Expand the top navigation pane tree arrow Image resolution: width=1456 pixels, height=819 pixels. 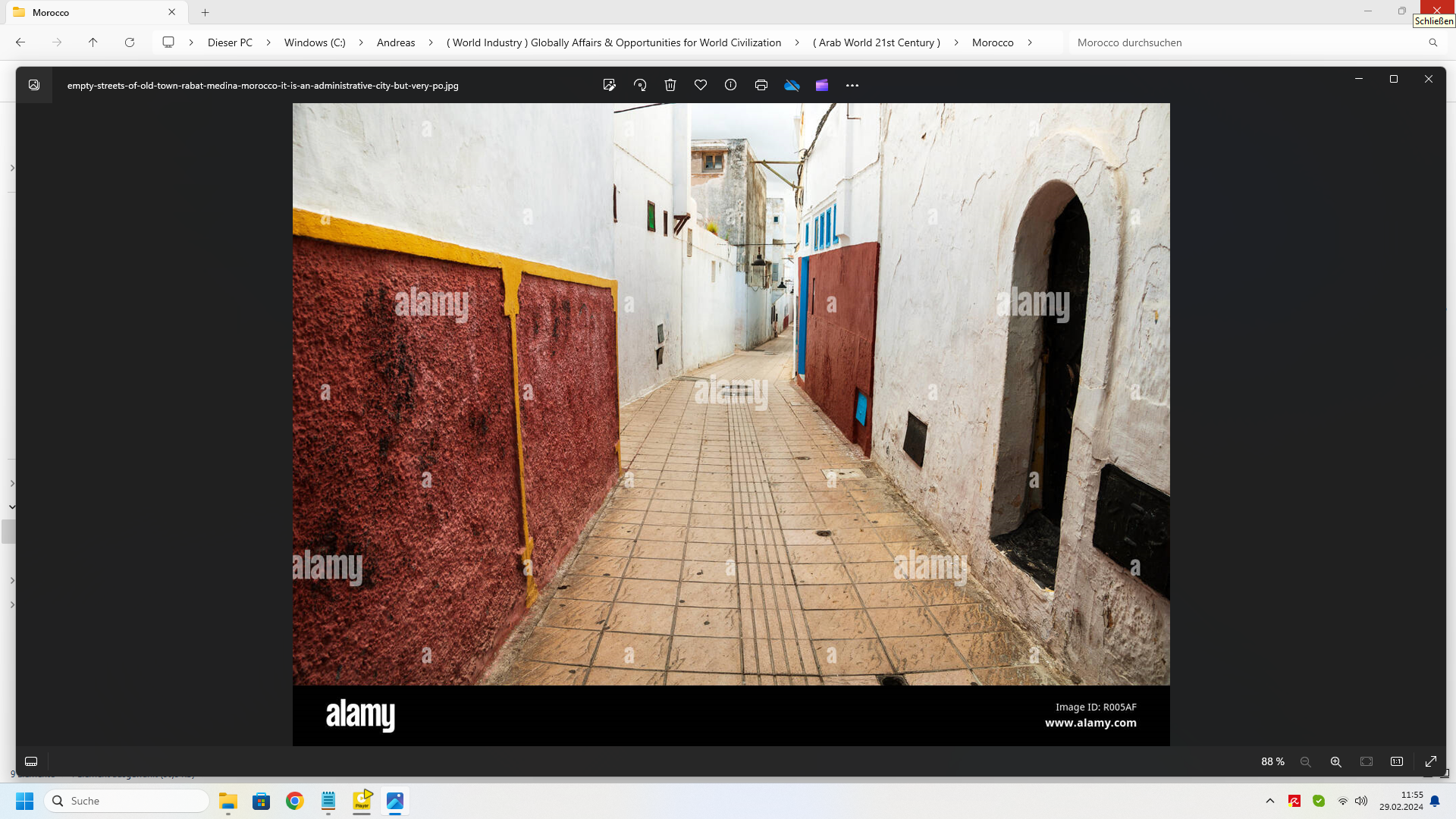pyautogui.click(x=12, y=168)
